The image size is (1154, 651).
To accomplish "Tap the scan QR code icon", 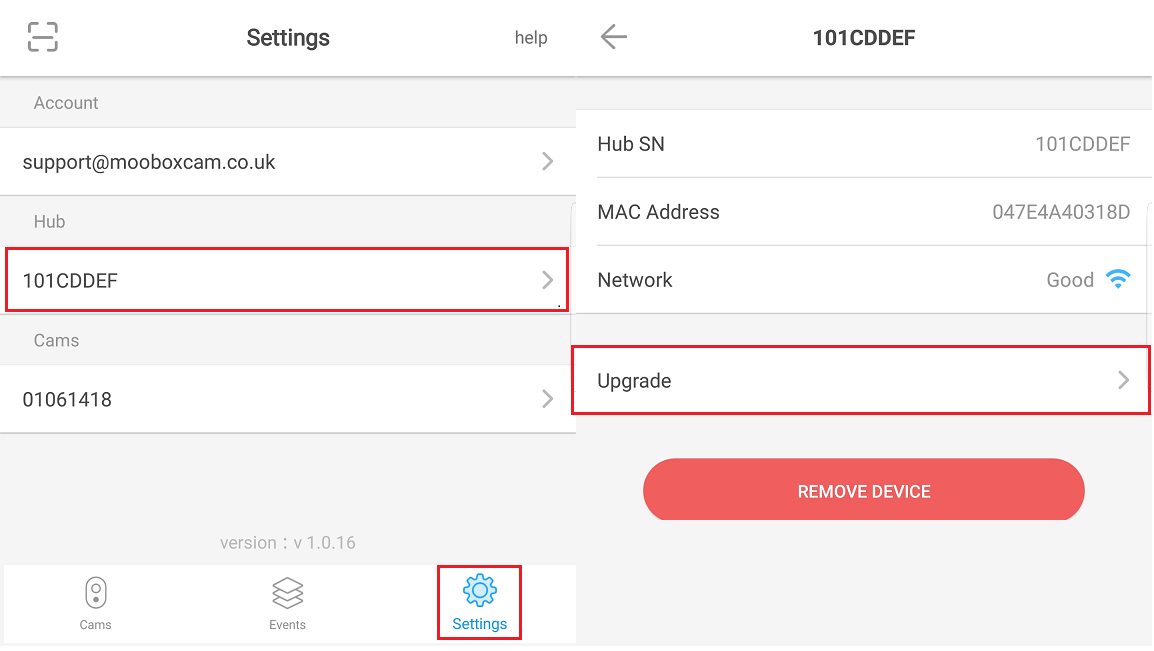I will click(x=43, y=37).
